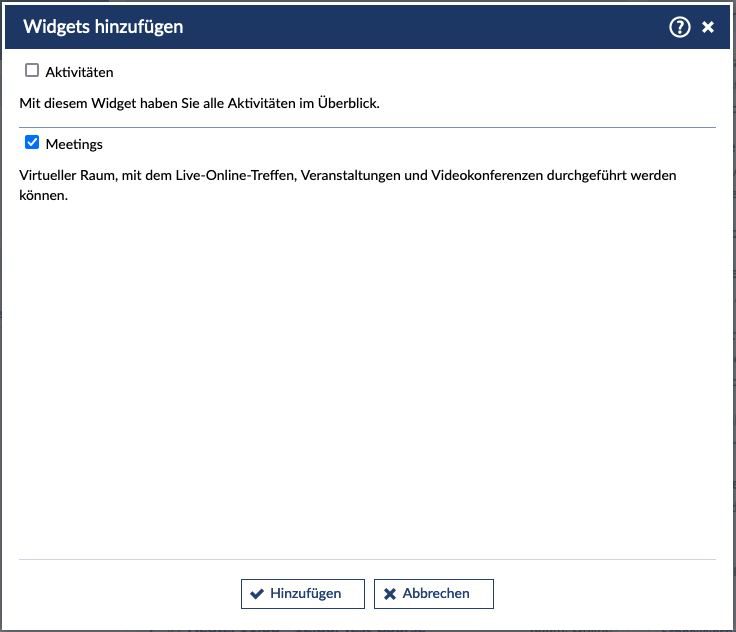736x632 pixels.
Task: Click the word "Überblick" in Aktivitäten description
Action: pyautogui.click(x=347, y=102)
